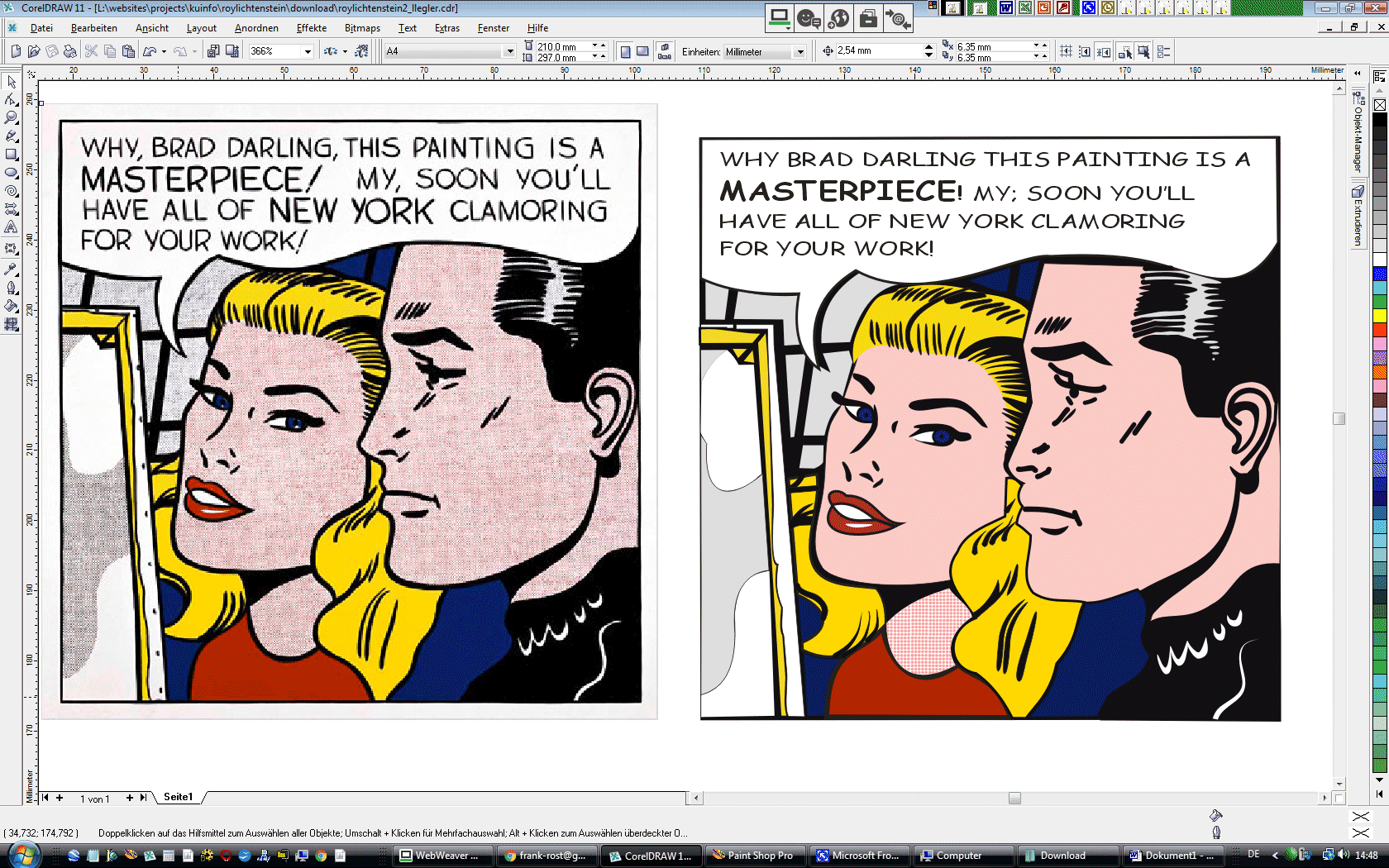Expand the docker panel arrows
1389x868 pixels.
point(1357,73)
